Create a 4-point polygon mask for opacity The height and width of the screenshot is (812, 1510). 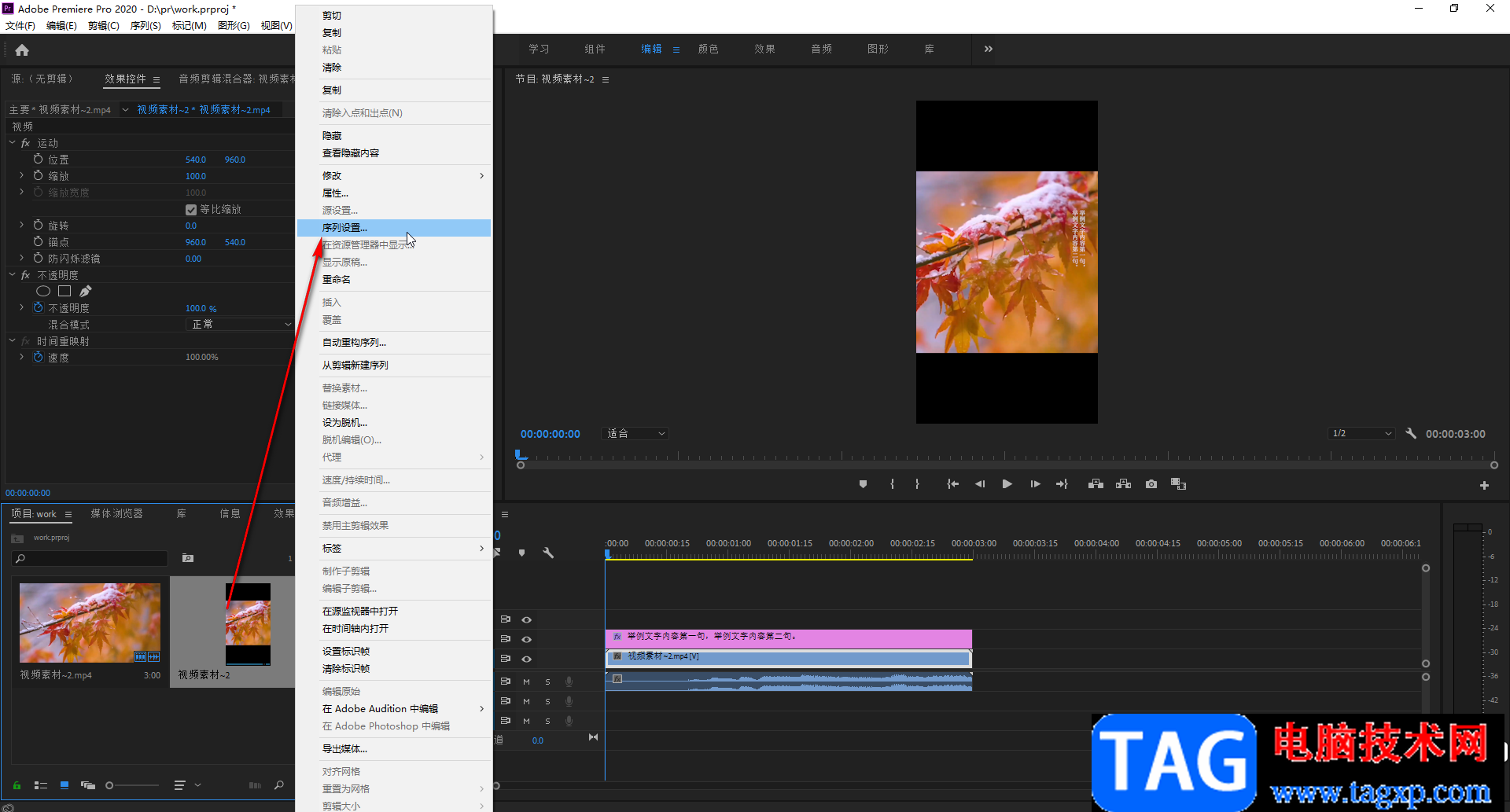pos(64,291)
